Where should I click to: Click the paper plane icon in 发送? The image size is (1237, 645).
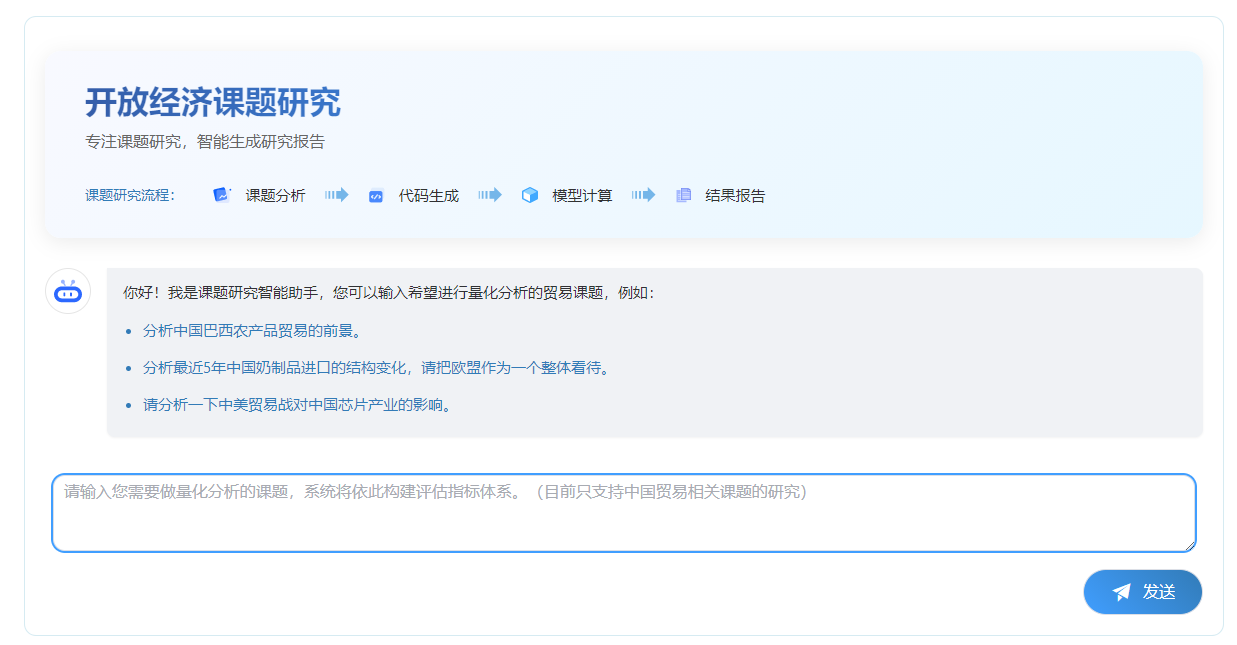[x=1122, y=592]
